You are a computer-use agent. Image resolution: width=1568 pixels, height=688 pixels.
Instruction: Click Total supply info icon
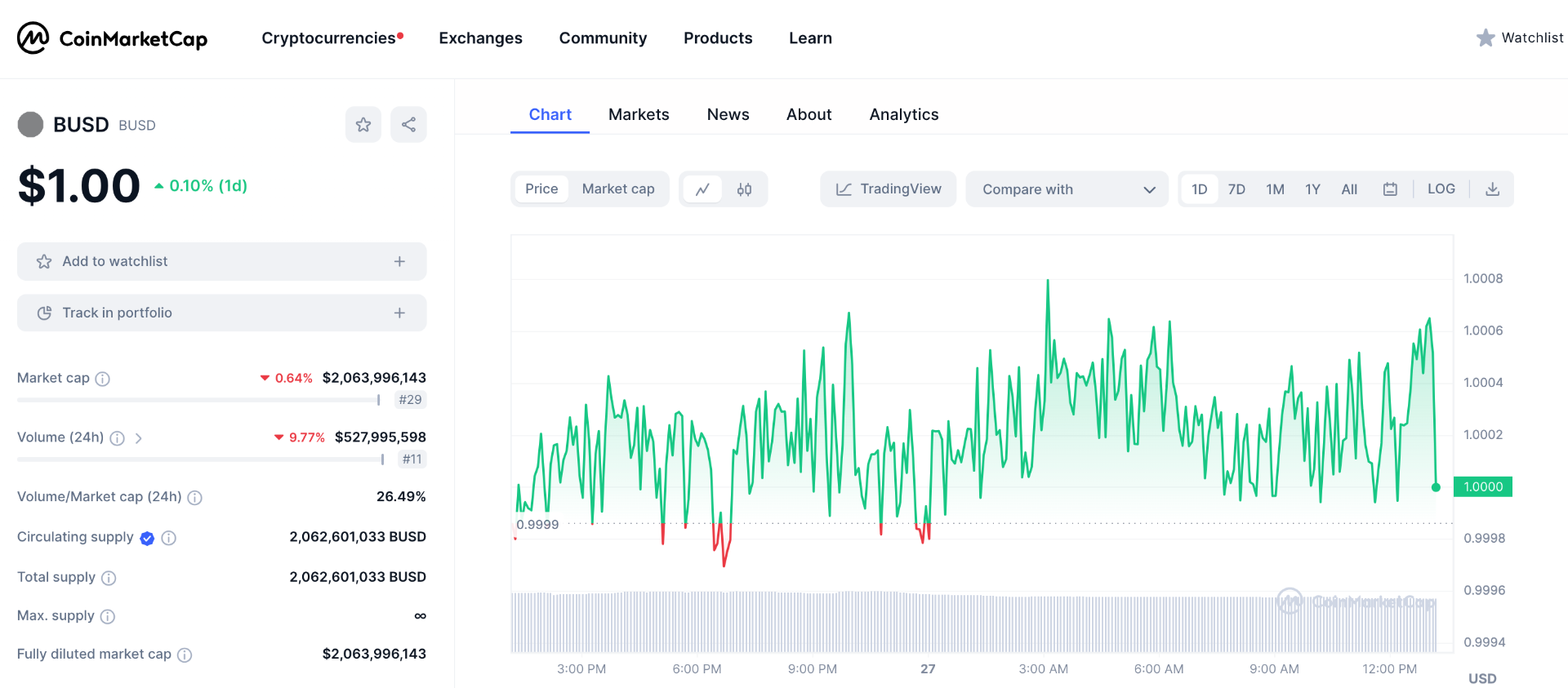click(108, 578)
